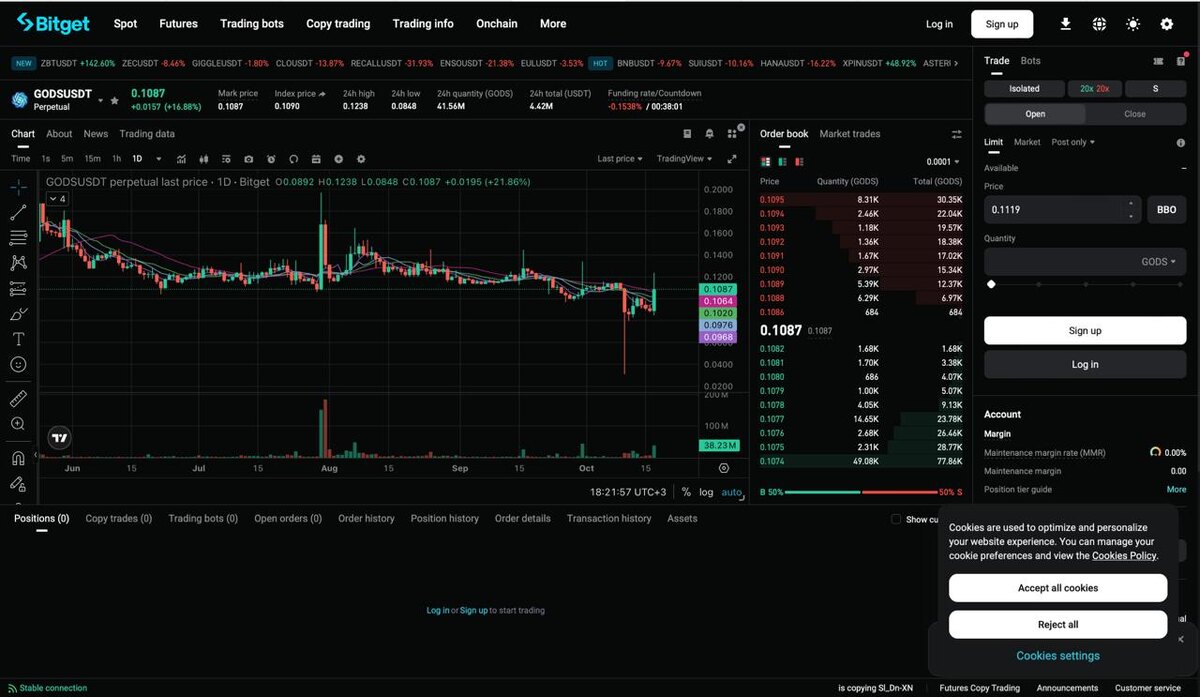This screenshot has width=1200, height=697.
Task: Open the Last price dropdown
Action: pyautogui.click(x=620, y=159)
